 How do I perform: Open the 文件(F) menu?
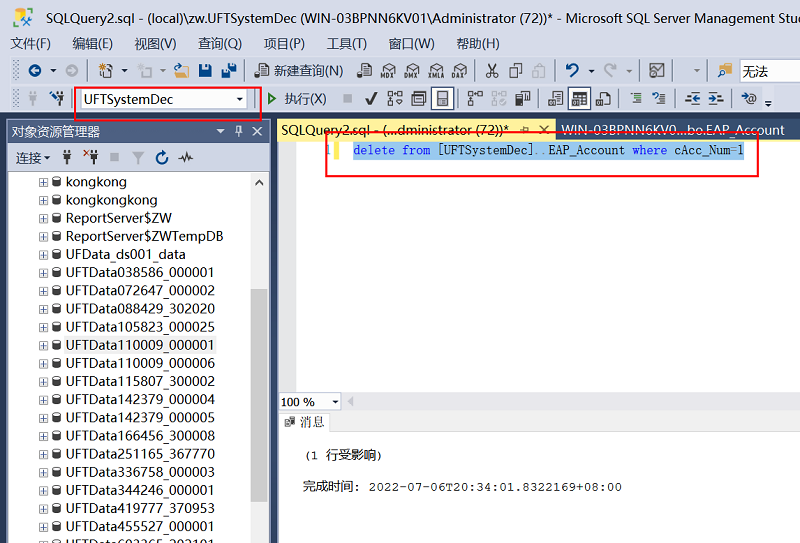(31, 44)
